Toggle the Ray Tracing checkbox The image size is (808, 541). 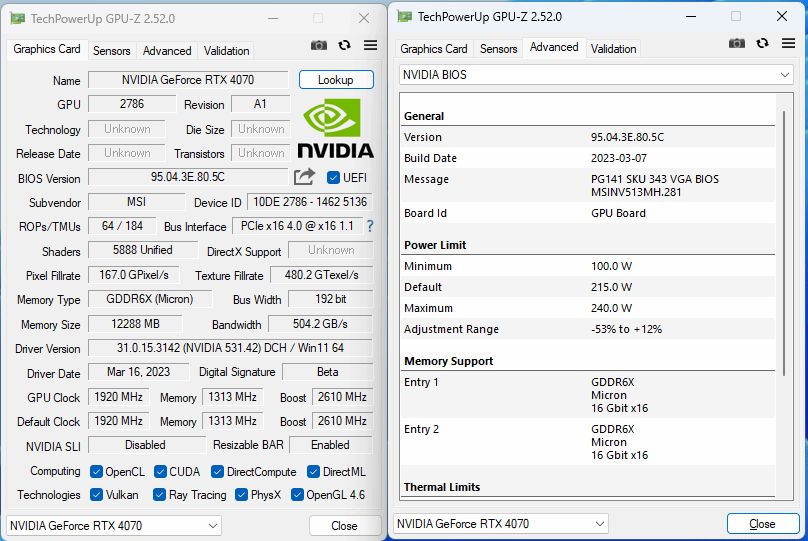(159, 495)
